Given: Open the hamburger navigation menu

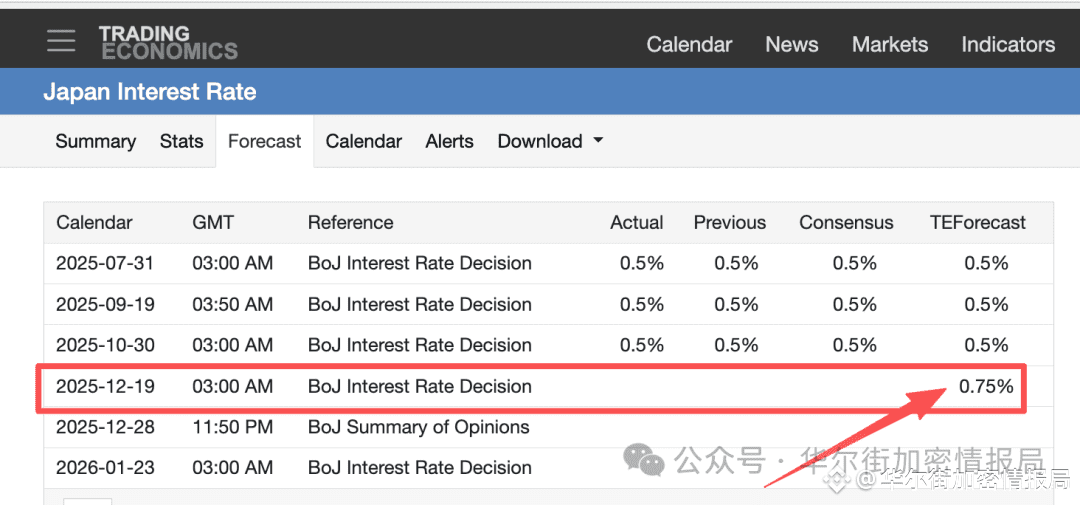Looking at the screenshot, I should pos(61,40).
